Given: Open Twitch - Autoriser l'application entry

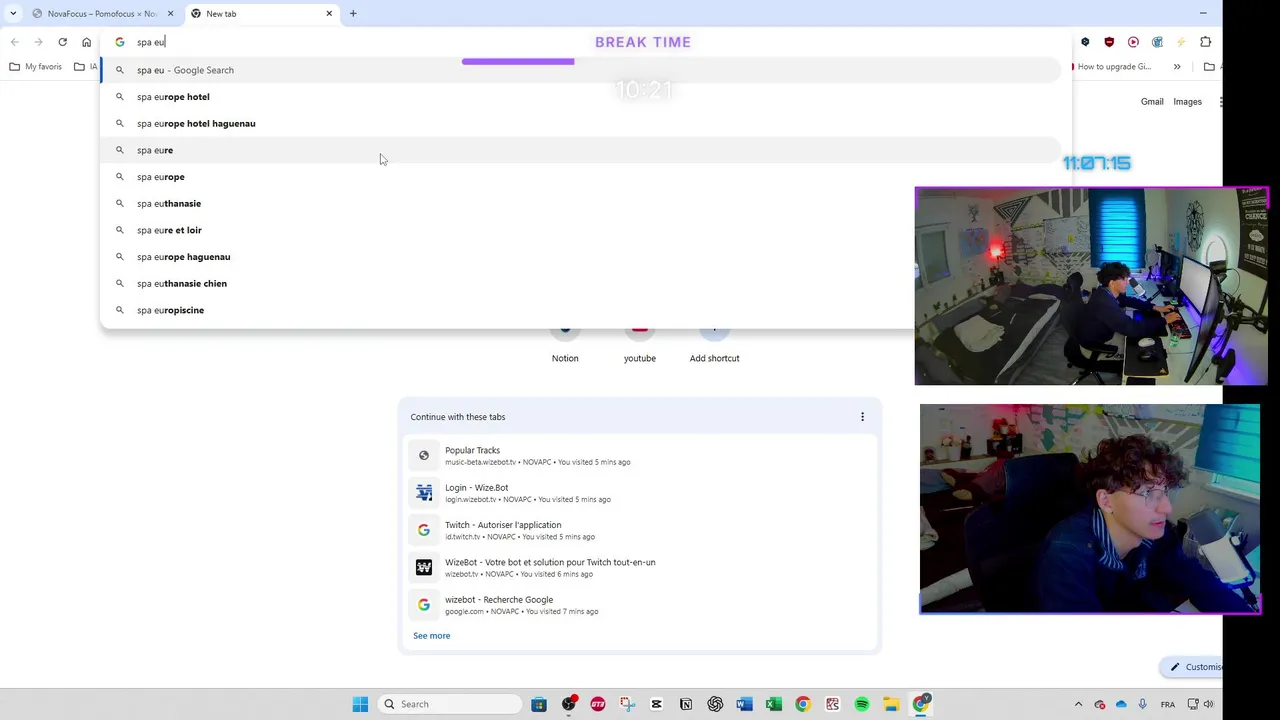Looking at the screenshot, I should (x=640, y=530).
